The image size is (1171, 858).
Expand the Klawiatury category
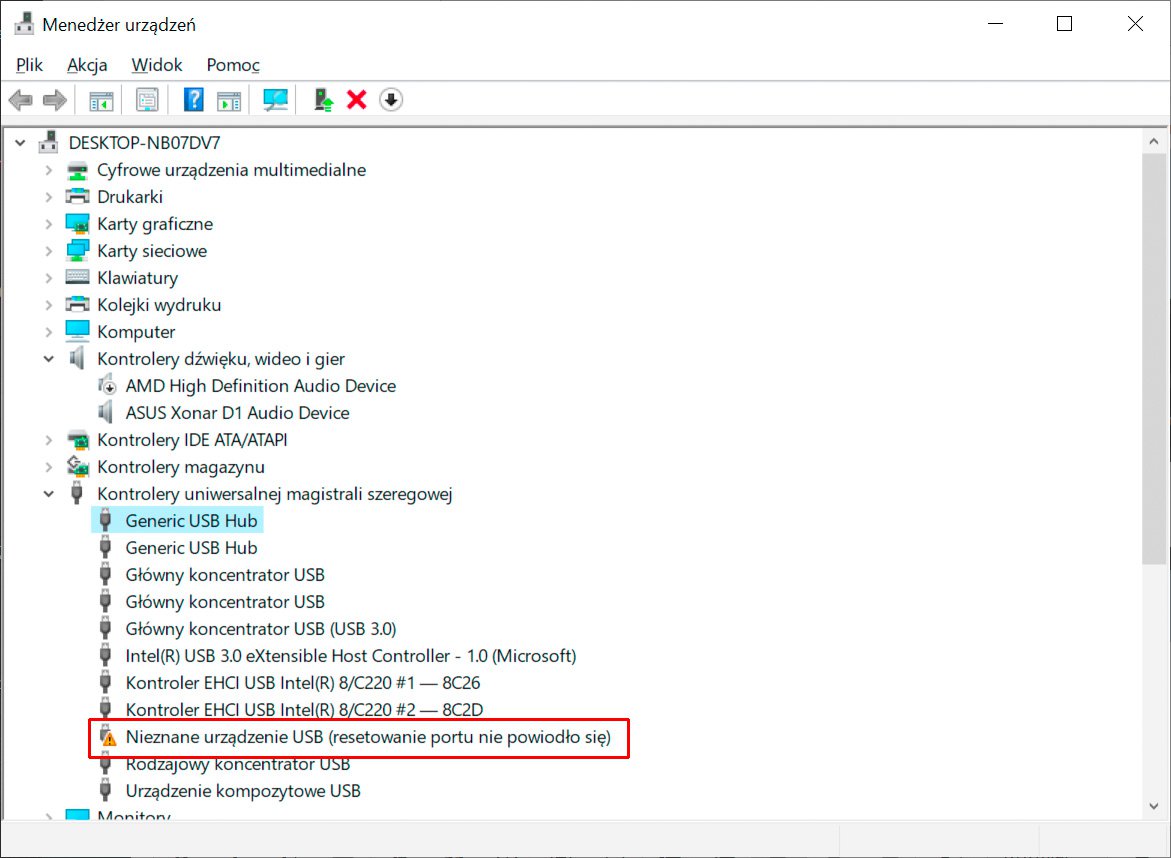click(49, 277)
